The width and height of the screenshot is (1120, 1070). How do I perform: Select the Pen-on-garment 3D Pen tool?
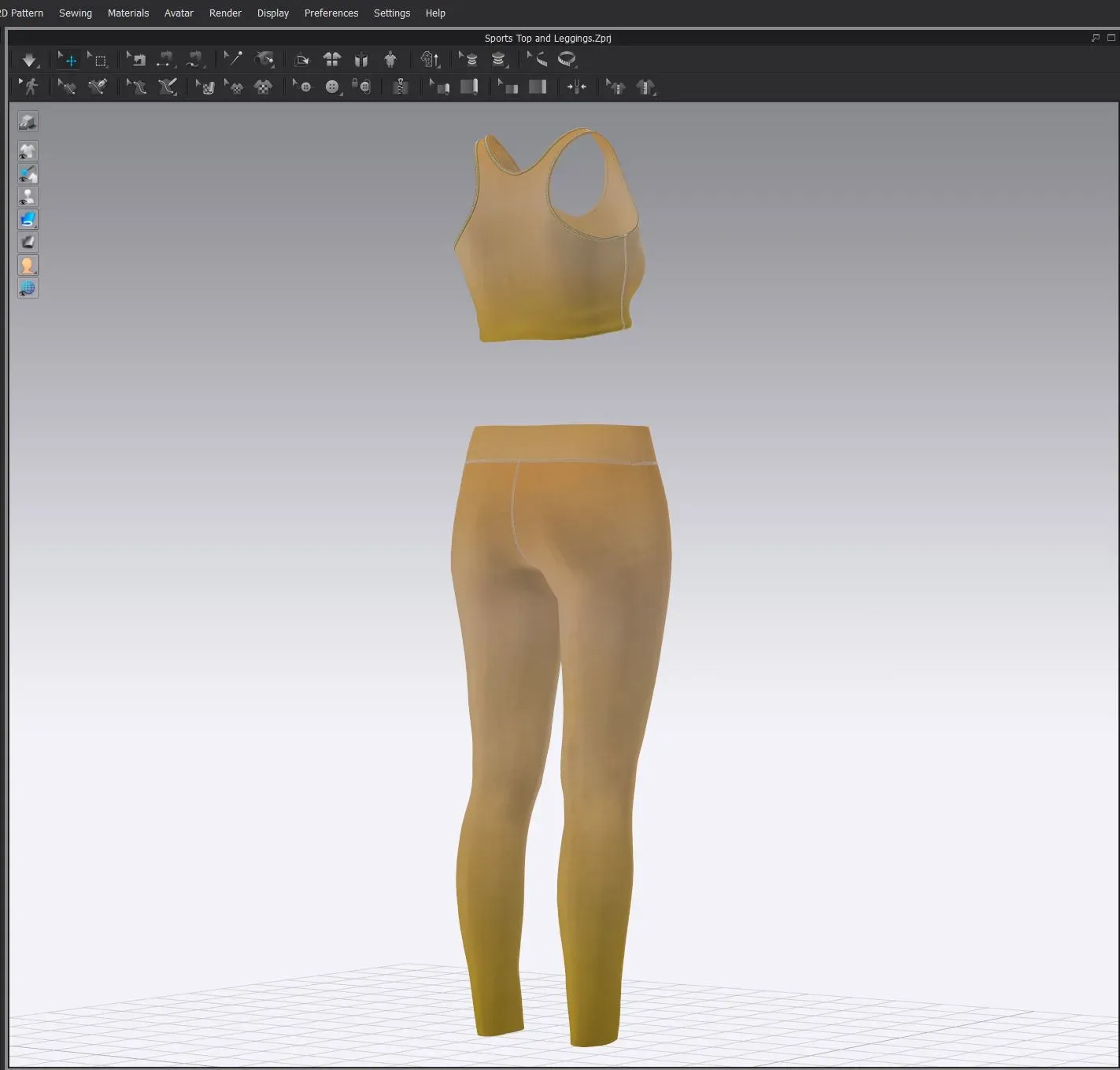coord(98,87)
